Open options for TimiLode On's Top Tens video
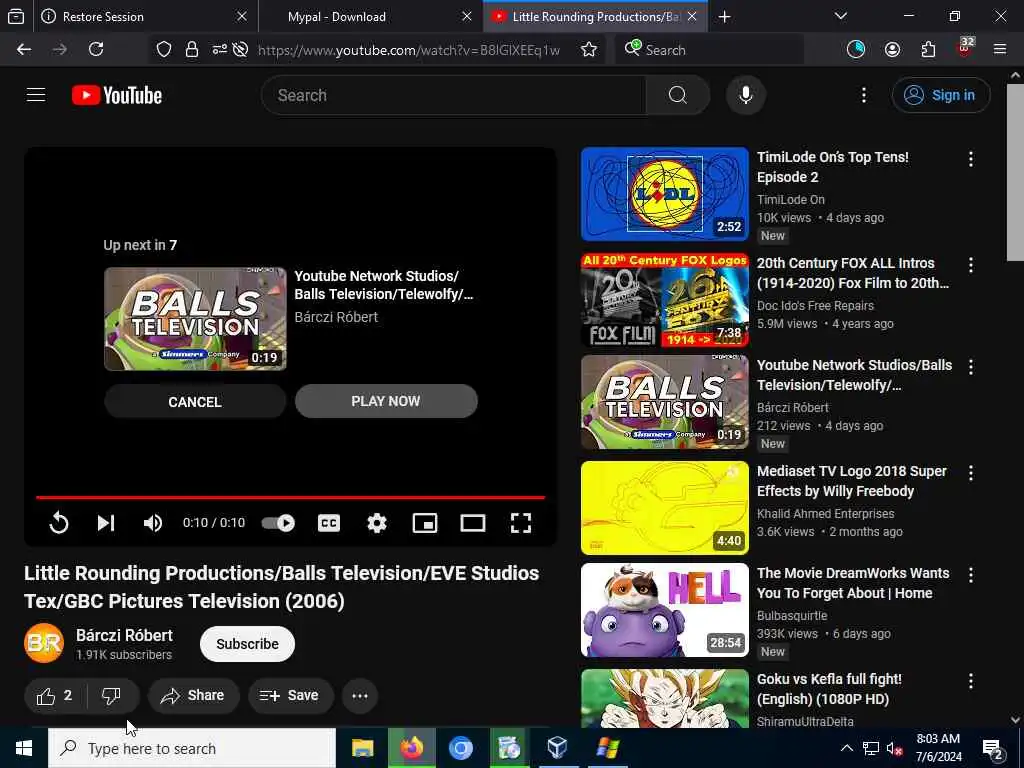The width and height of the screenshot is (1024, 768). pyautogui.click(x=970, y=159)
